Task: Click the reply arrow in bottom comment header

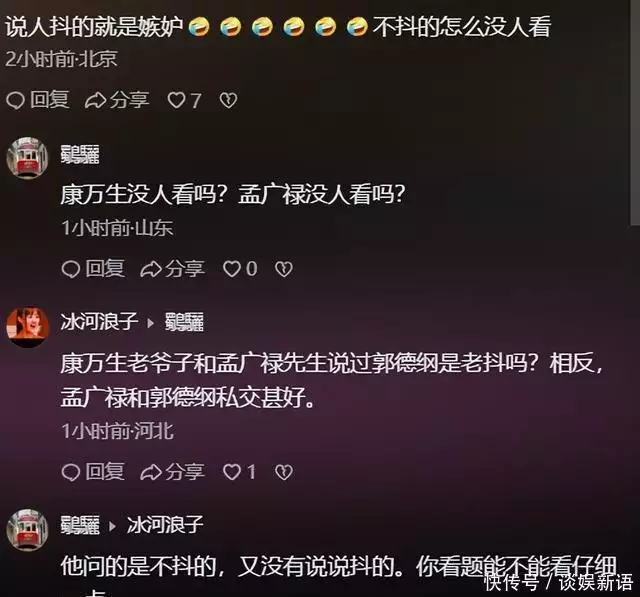Action: click(113, 526)
